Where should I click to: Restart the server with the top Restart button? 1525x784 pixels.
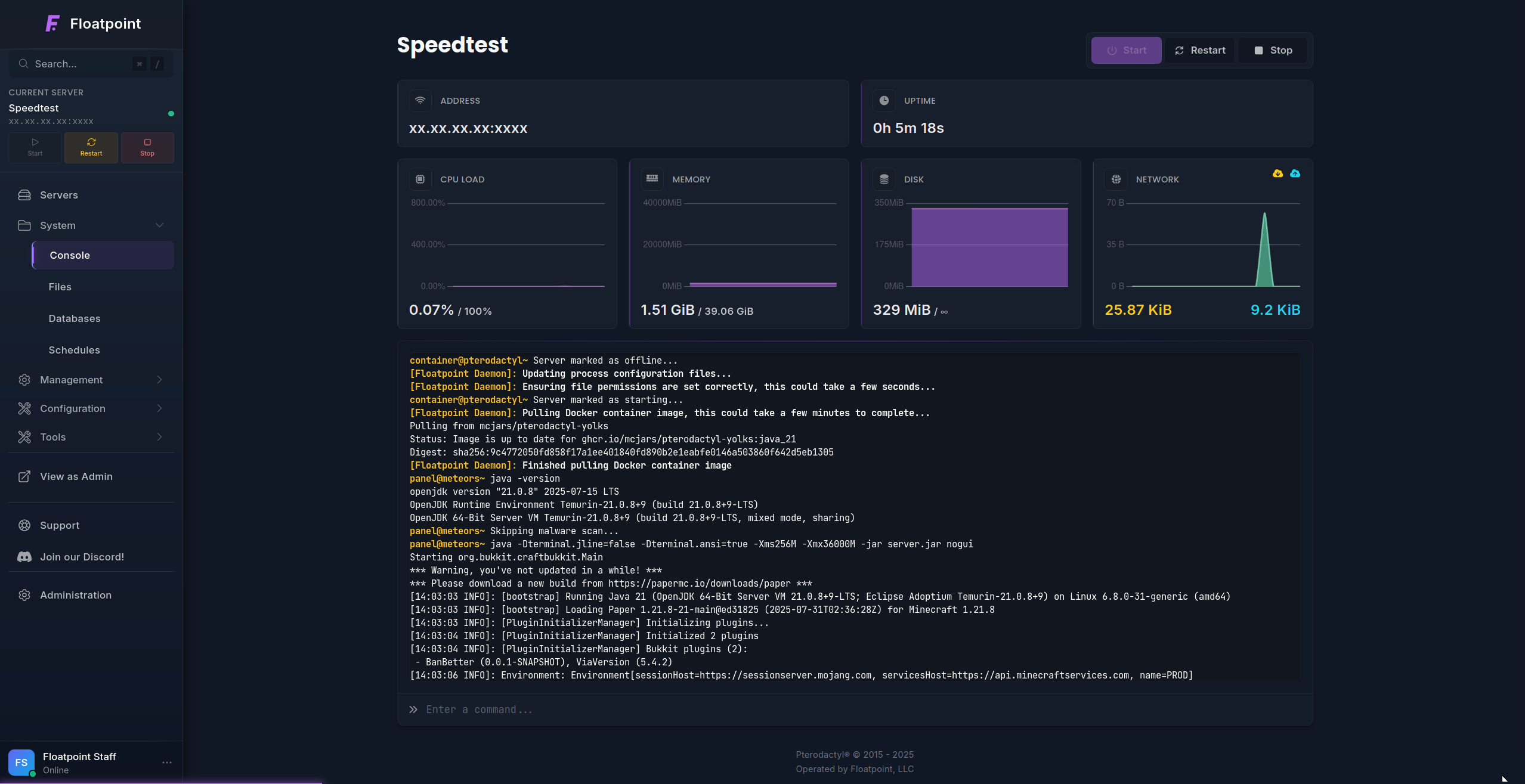click(x=1199, y=50)
